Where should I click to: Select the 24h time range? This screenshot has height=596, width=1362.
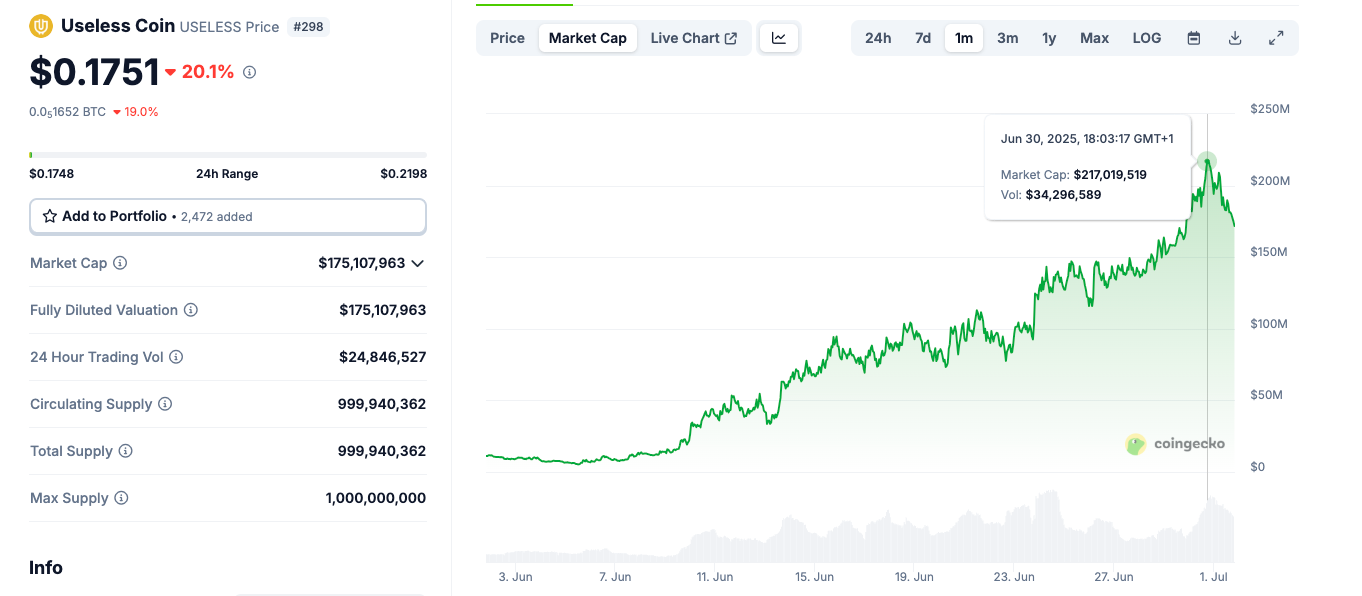point(877,38)
